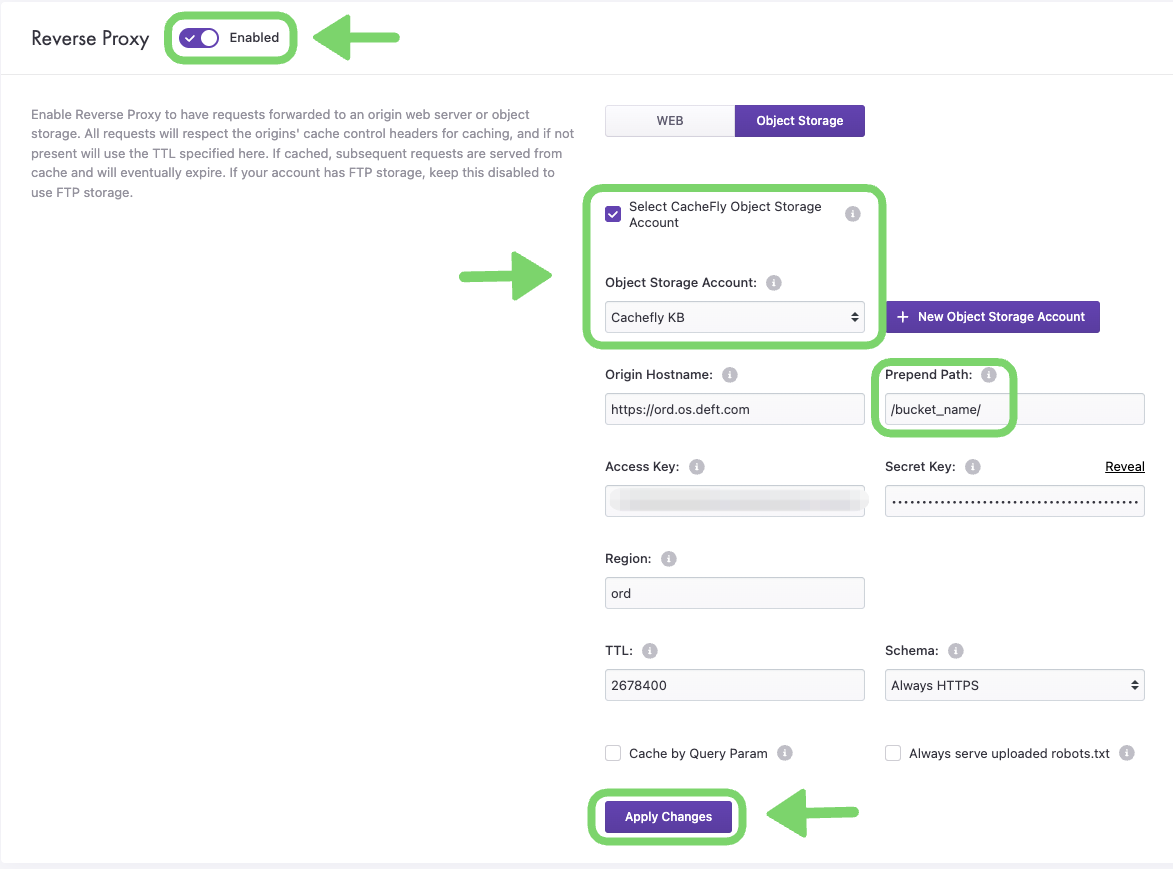Check Always serve uploaded robots.txt box
The image size is (1173, 869).
click(x=893, y=753)
